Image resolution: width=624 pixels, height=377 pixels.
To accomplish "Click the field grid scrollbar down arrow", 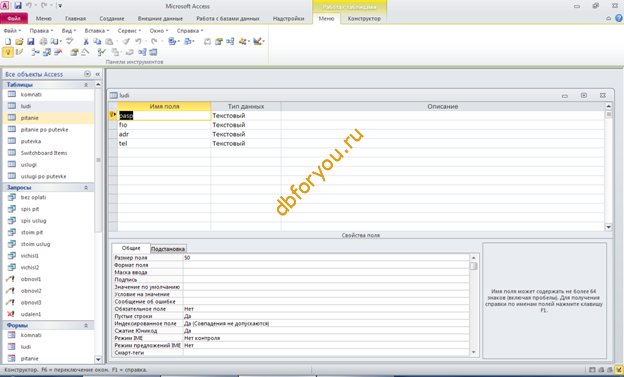I will coord(608,227).
